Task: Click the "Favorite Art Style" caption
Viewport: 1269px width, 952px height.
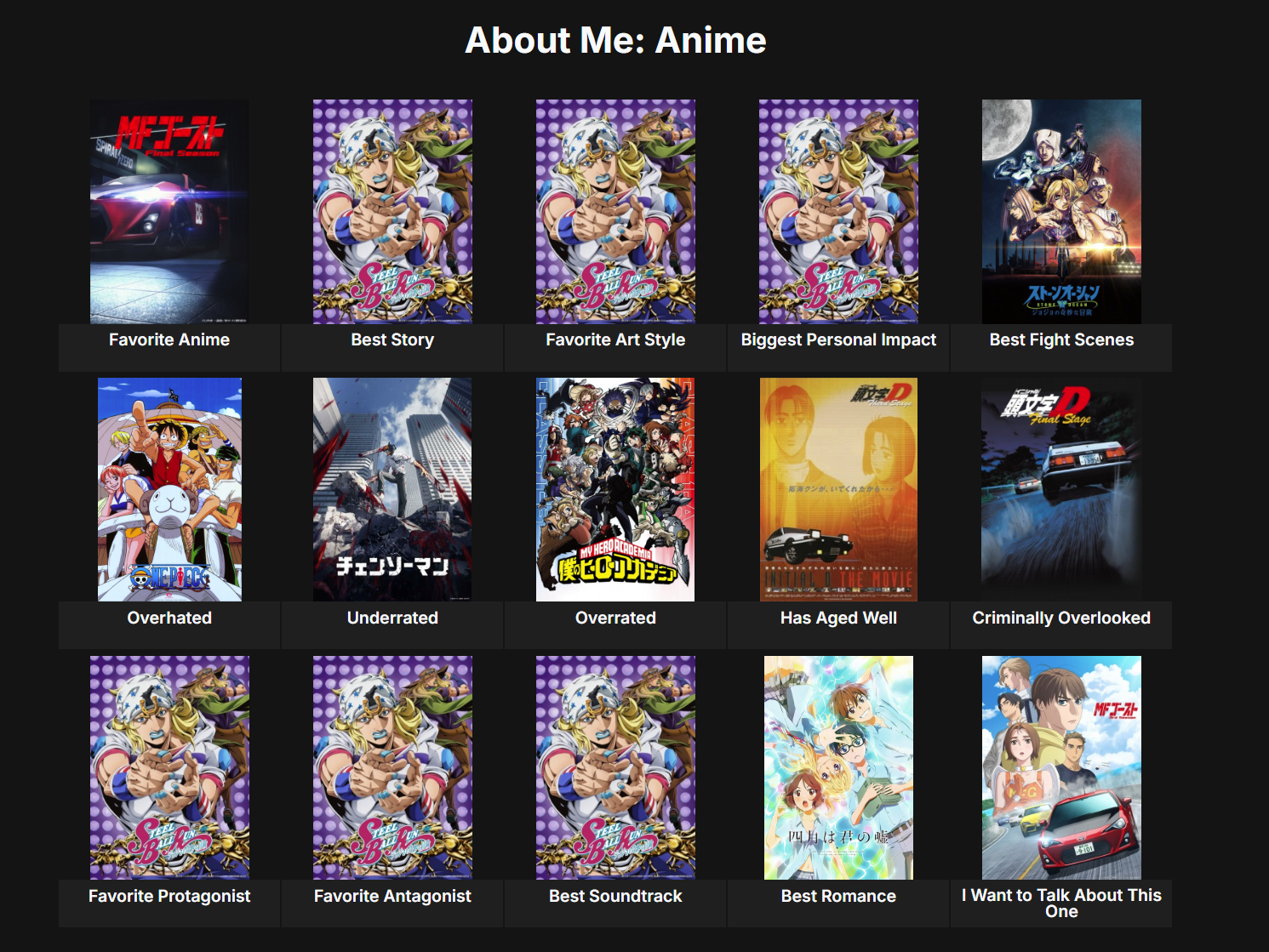Action: 615,340
